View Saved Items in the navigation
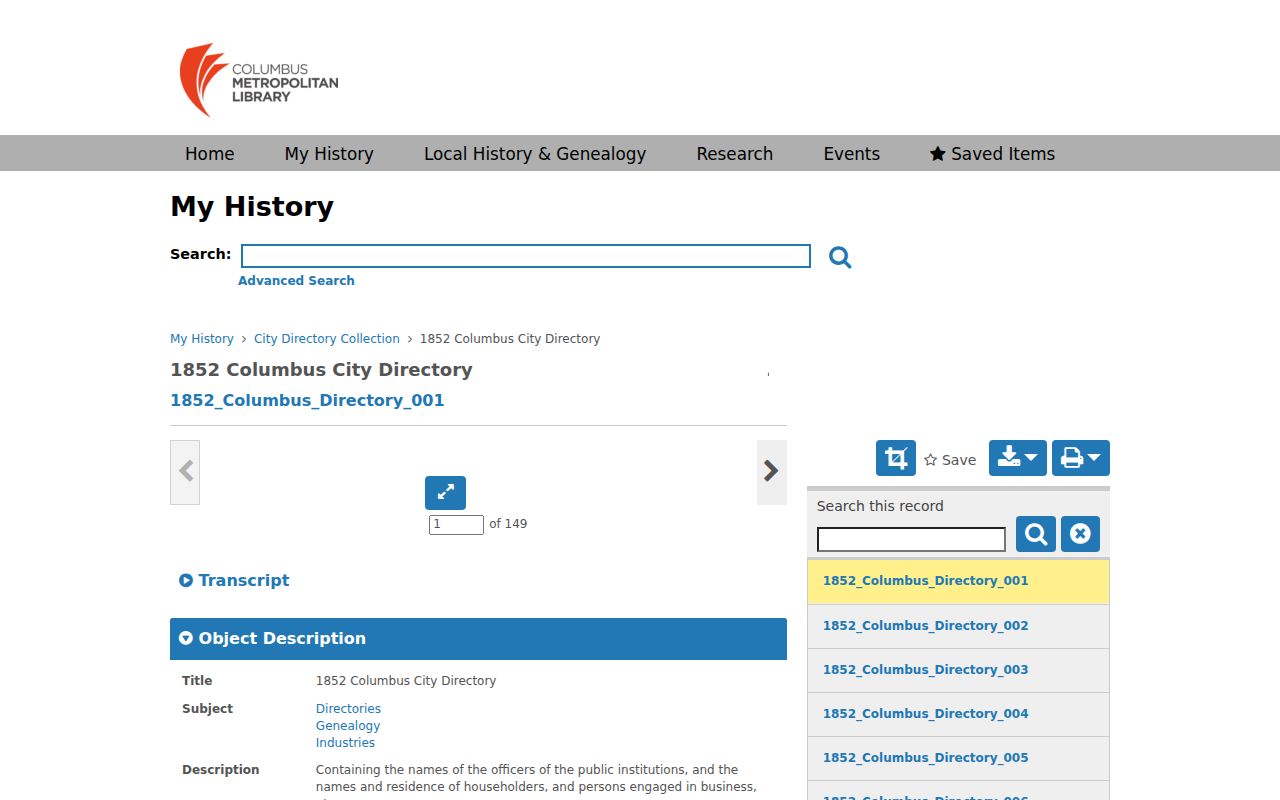Screen dimensions: 1280x800 pos(992,154)
